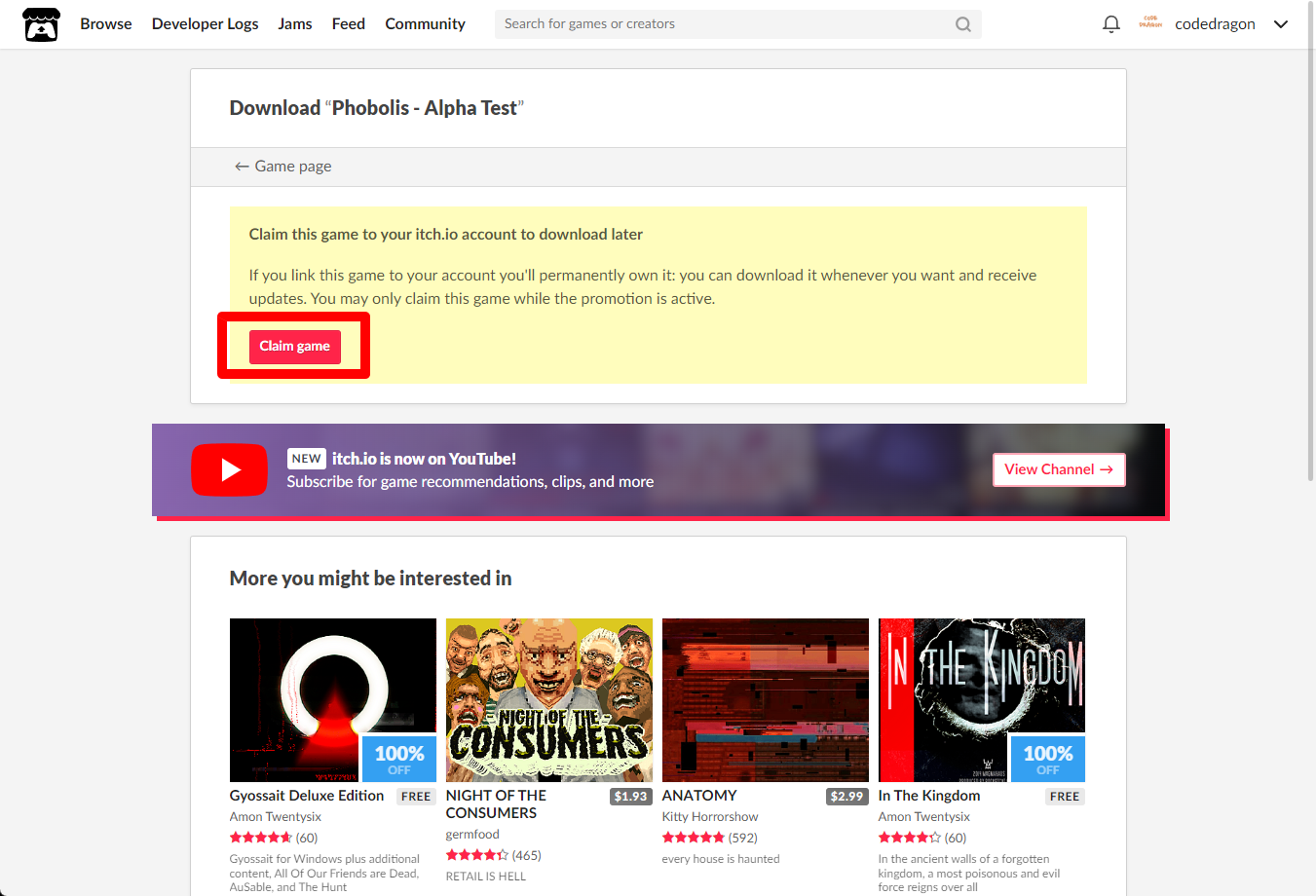Click the In The Kingdom title
The height and width of the screenshot is (896, 1316).
(x=929, y=796)
